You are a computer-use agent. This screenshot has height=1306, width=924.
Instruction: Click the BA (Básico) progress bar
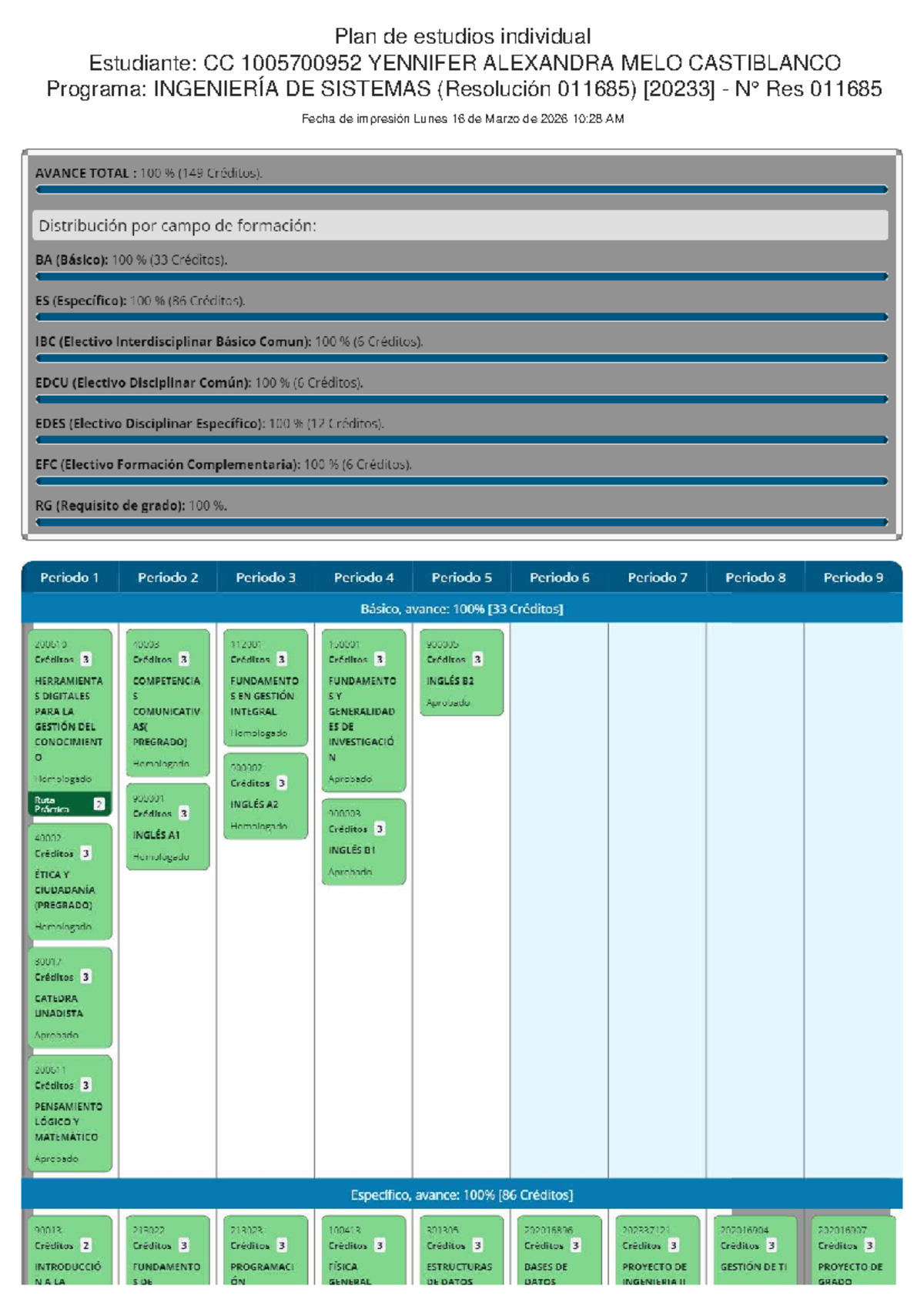tap(461, 276)
